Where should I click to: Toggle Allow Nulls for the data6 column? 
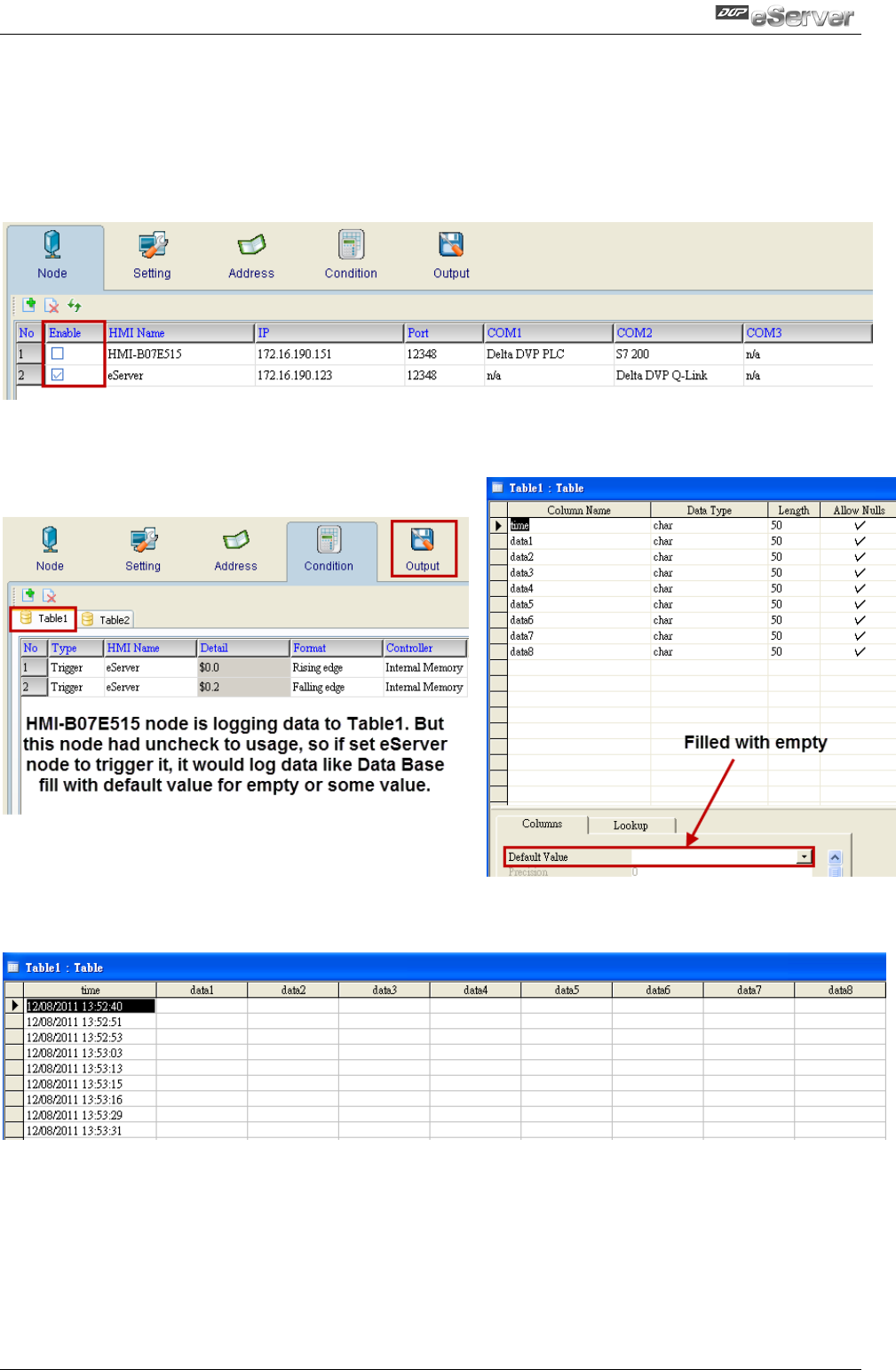[859, 620]
